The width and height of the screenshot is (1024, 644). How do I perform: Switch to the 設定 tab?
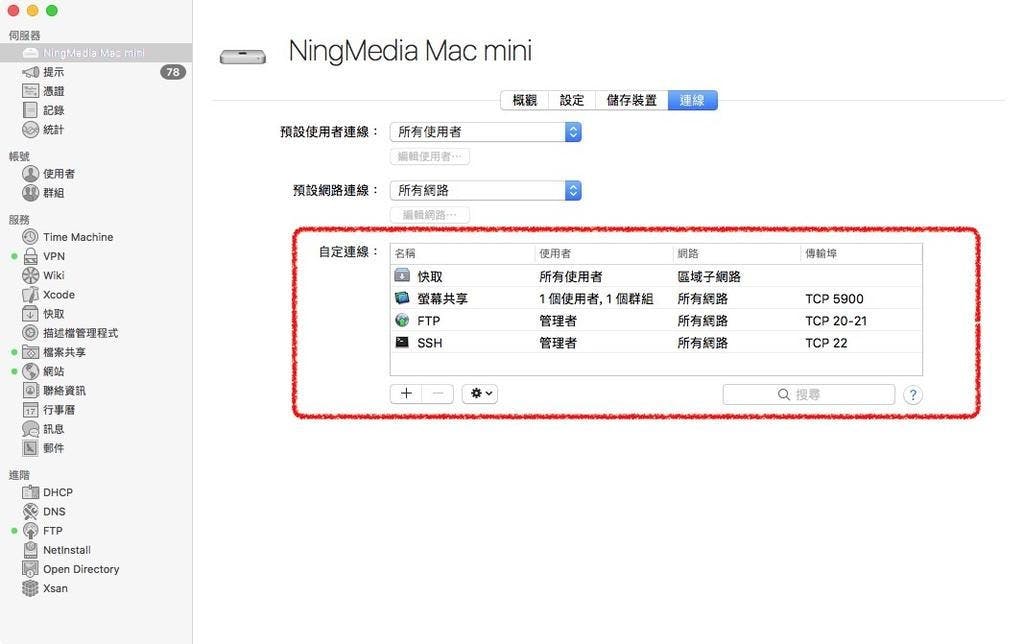tap(572, 100)
